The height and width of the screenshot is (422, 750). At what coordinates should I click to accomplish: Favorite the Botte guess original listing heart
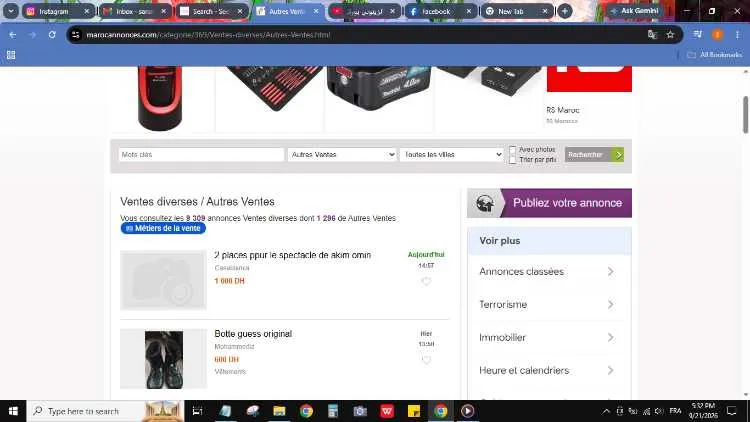tap(426, 360)
